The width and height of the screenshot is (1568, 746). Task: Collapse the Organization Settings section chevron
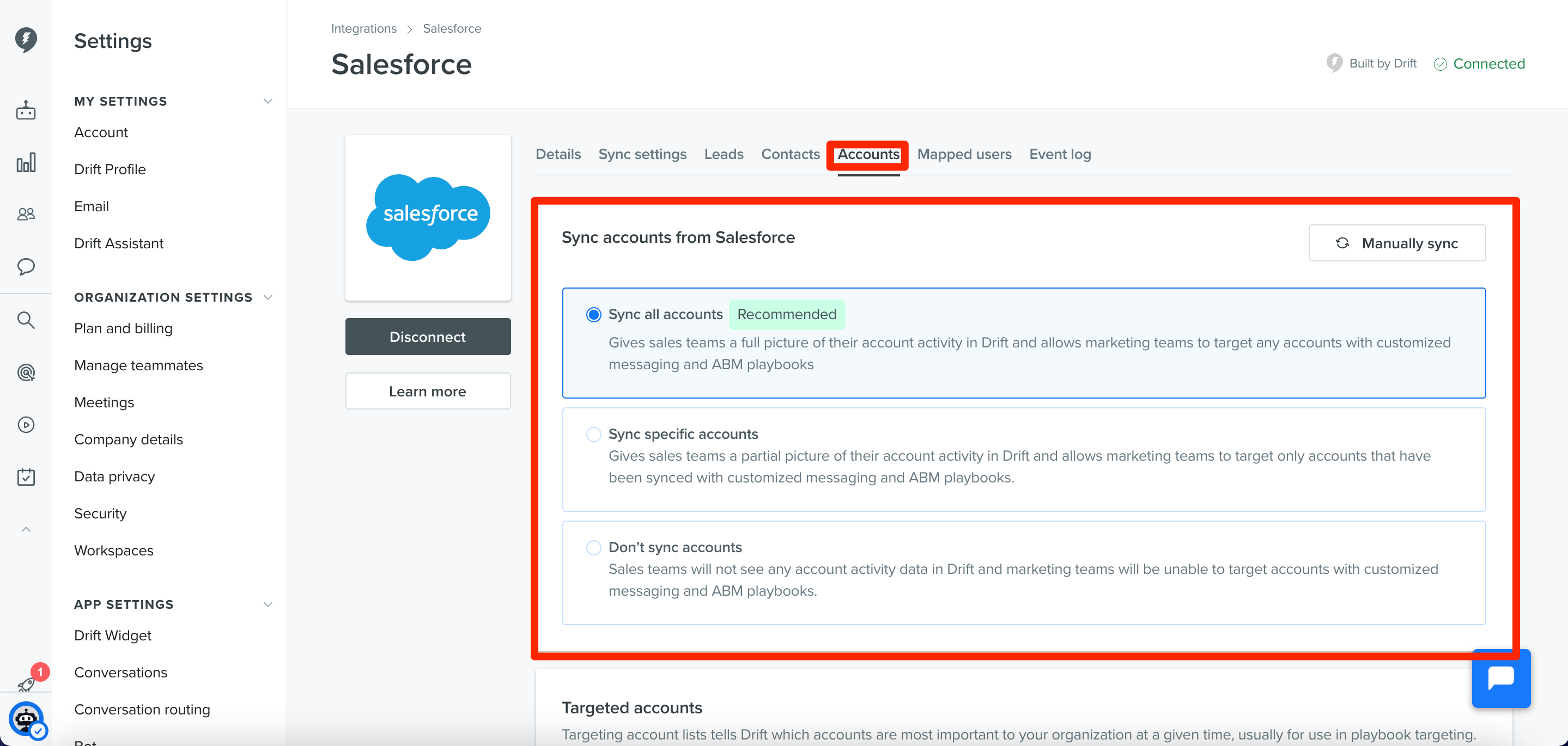[x=267, y=297]
